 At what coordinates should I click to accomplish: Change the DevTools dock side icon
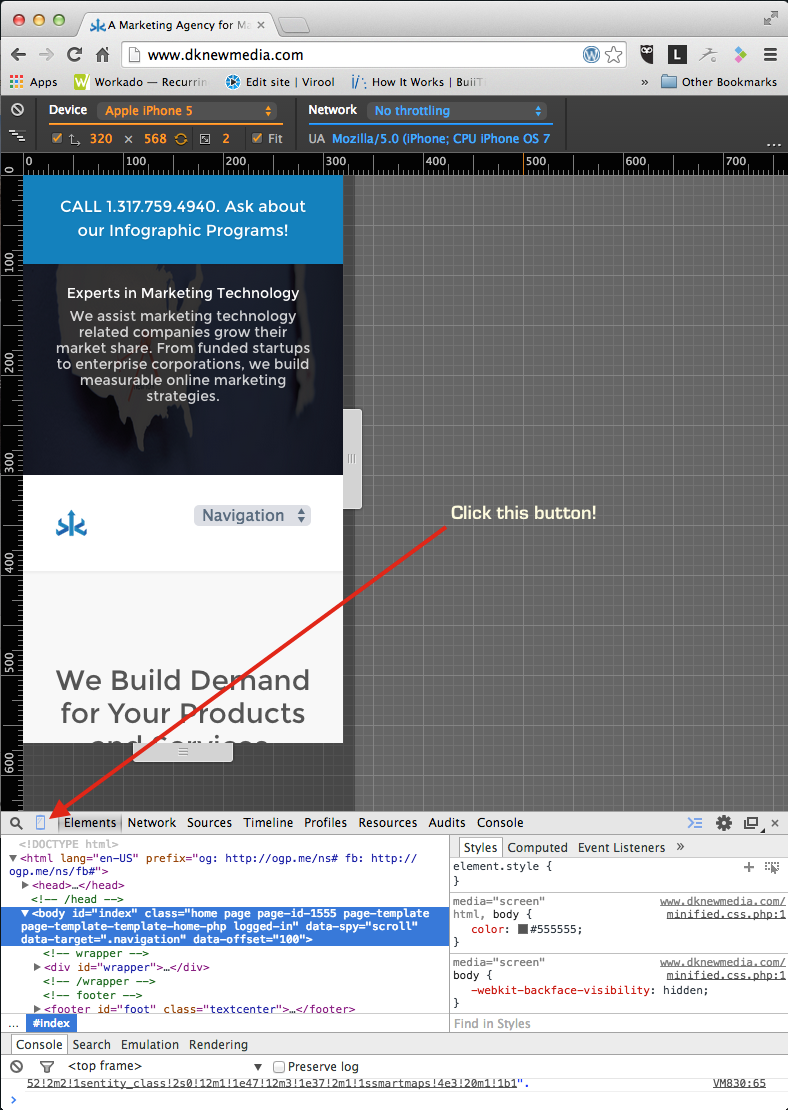pos(751,823)
